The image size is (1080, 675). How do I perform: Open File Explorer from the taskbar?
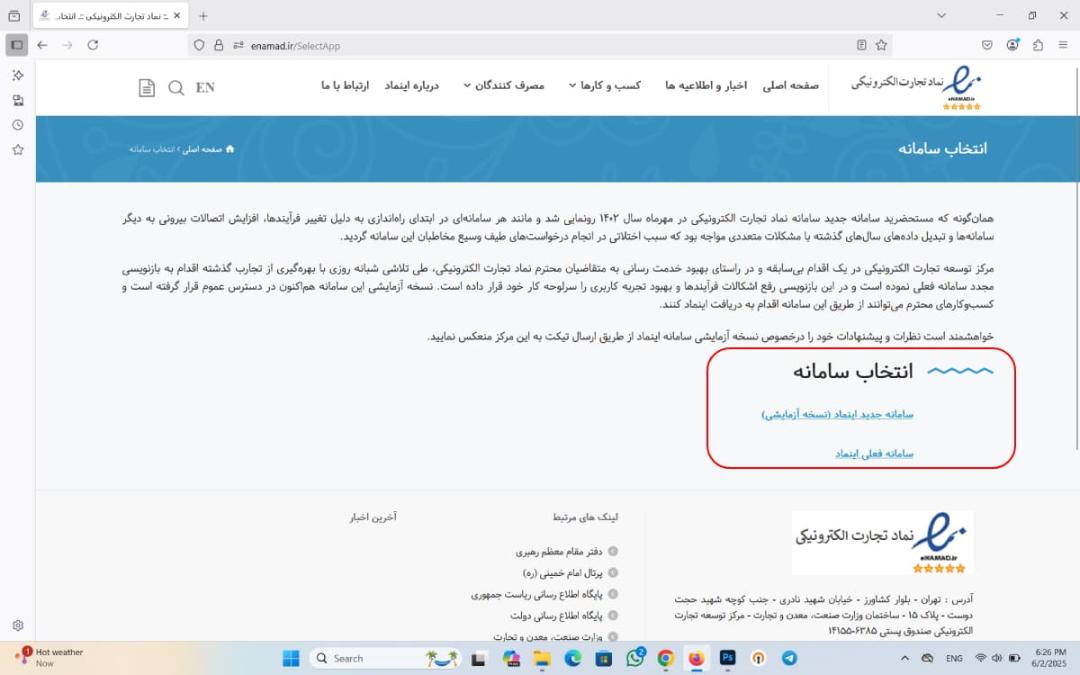click(542, 658)
